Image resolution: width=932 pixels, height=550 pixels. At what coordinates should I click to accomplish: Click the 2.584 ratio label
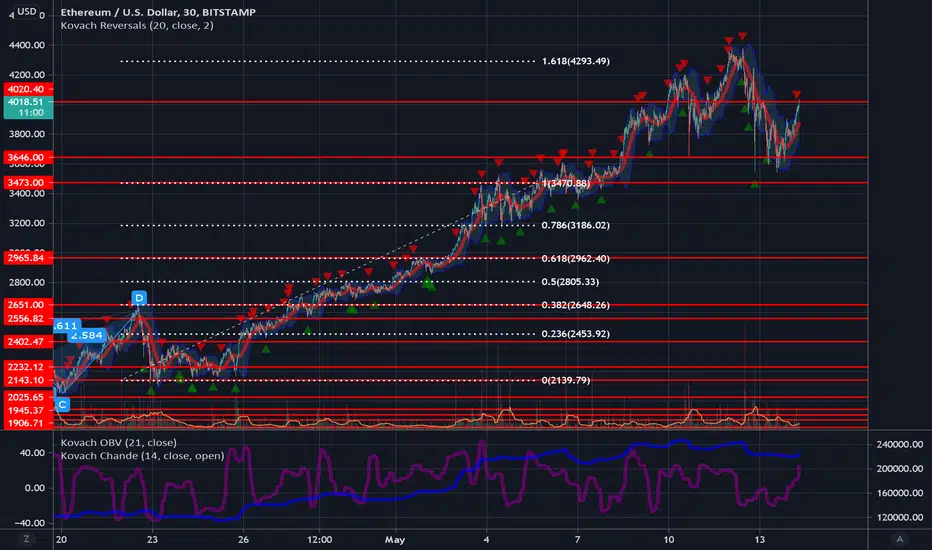[87, 335]
